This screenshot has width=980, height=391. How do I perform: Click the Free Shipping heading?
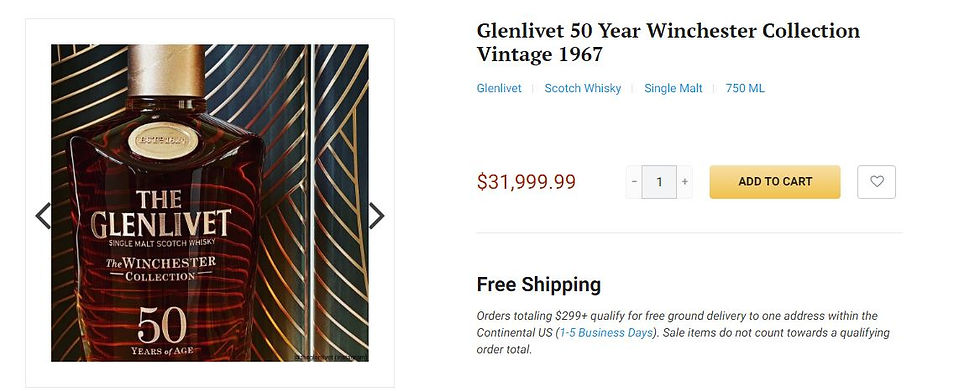coord(539,284)
